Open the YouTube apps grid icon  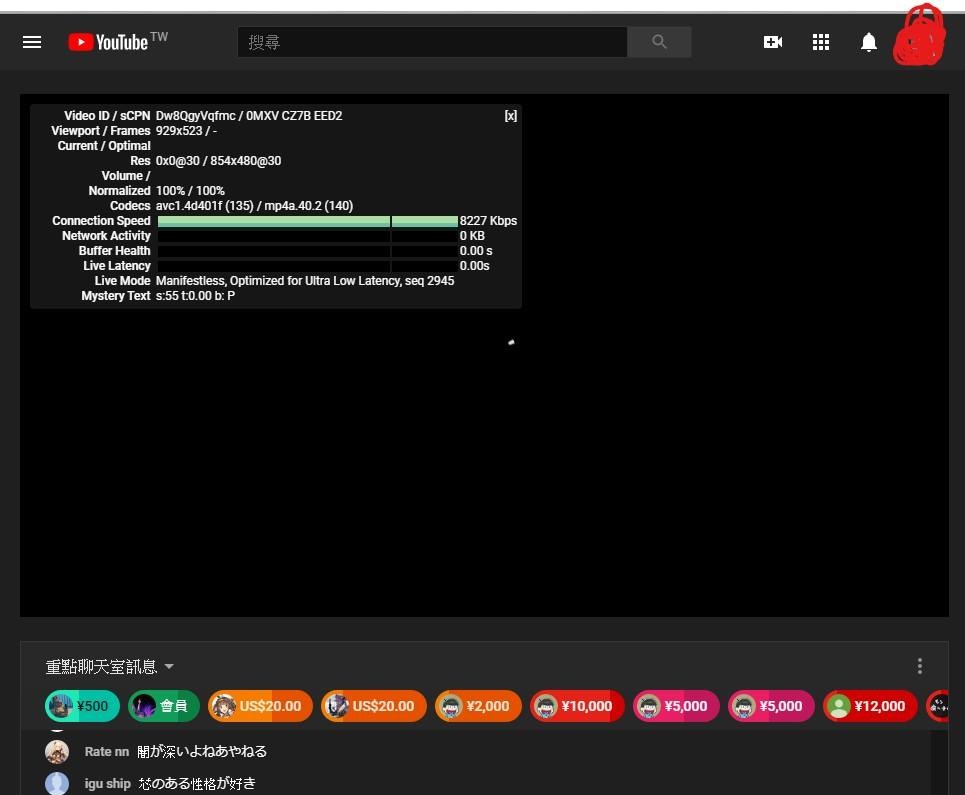click(x=821, y=42)
